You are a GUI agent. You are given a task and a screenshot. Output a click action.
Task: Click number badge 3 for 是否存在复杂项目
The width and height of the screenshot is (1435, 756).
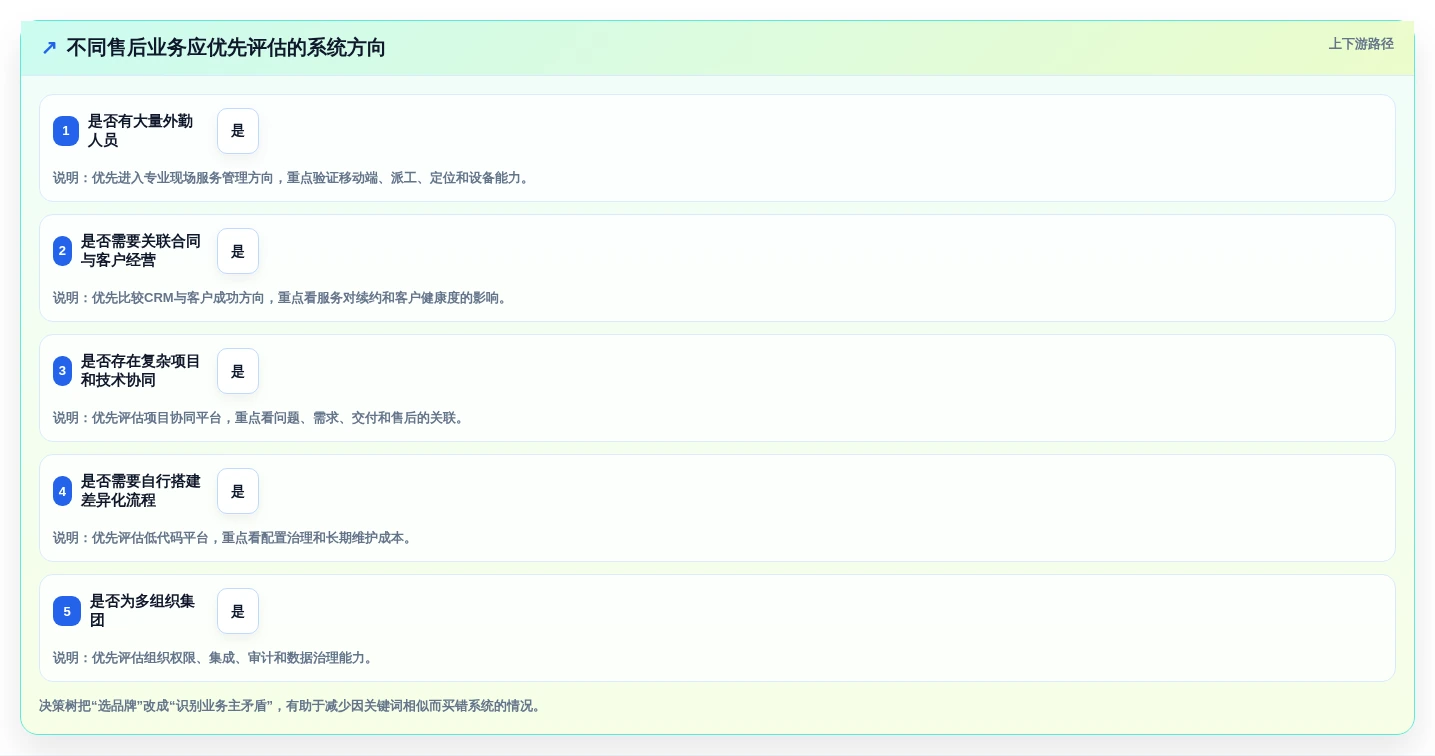pos(62,371)
